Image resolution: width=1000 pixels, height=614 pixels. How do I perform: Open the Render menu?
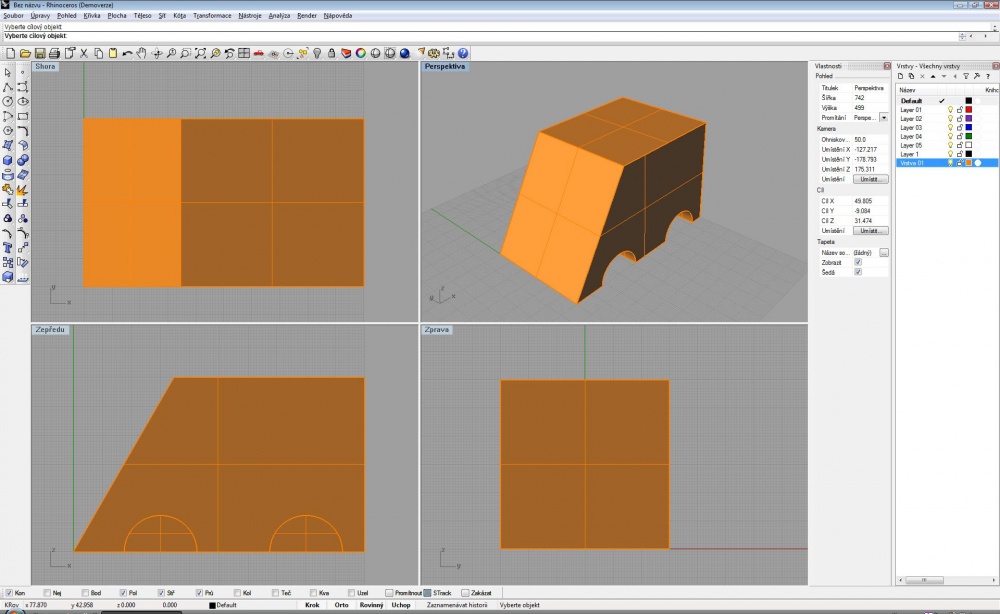pyautogui.click(x=307, y=15)
